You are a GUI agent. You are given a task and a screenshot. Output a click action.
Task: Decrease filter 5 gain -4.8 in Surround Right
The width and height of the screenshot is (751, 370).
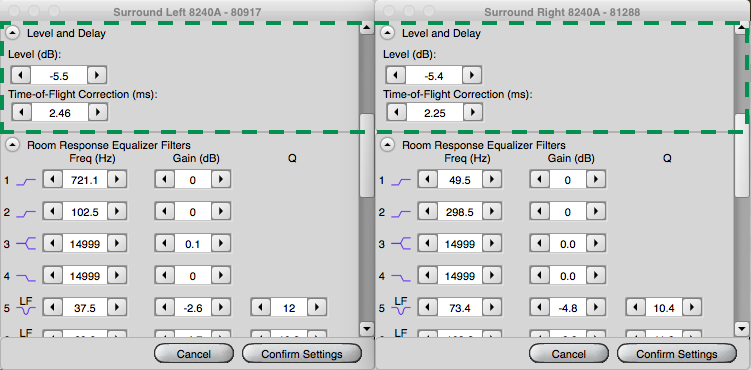[540, 308]
